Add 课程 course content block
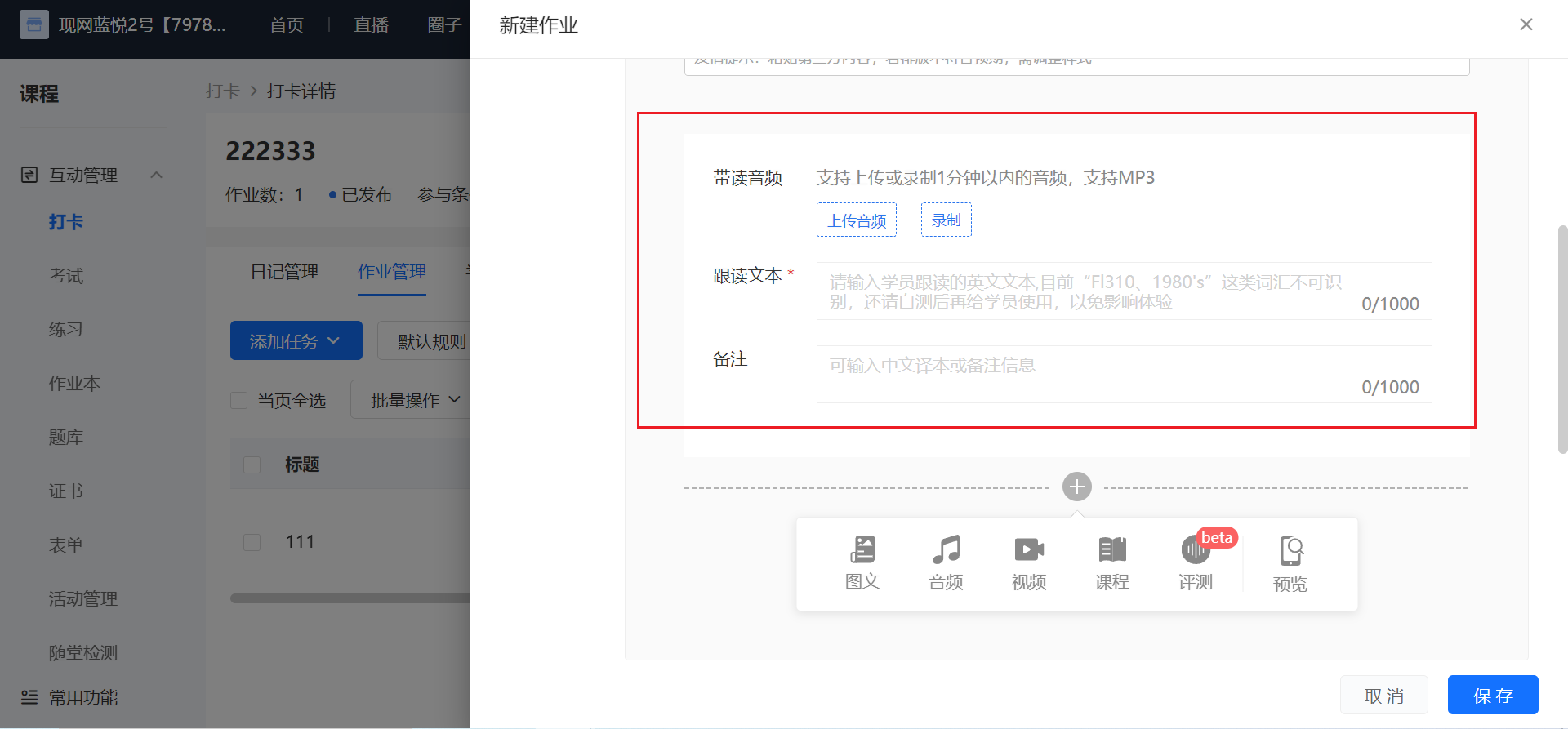 coord(1112,563)
